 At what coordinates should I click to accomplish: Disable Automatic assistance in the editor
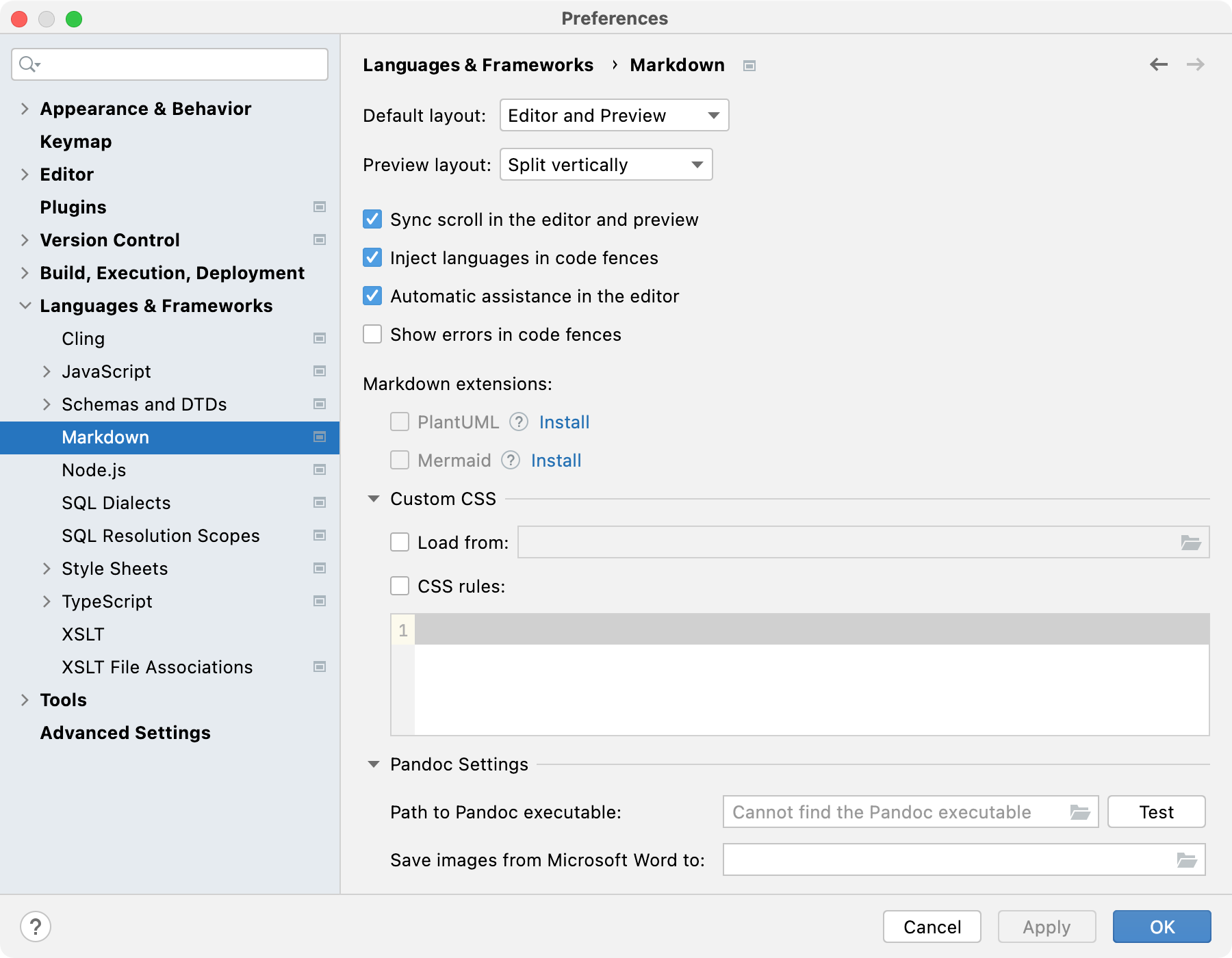[372, 296]
